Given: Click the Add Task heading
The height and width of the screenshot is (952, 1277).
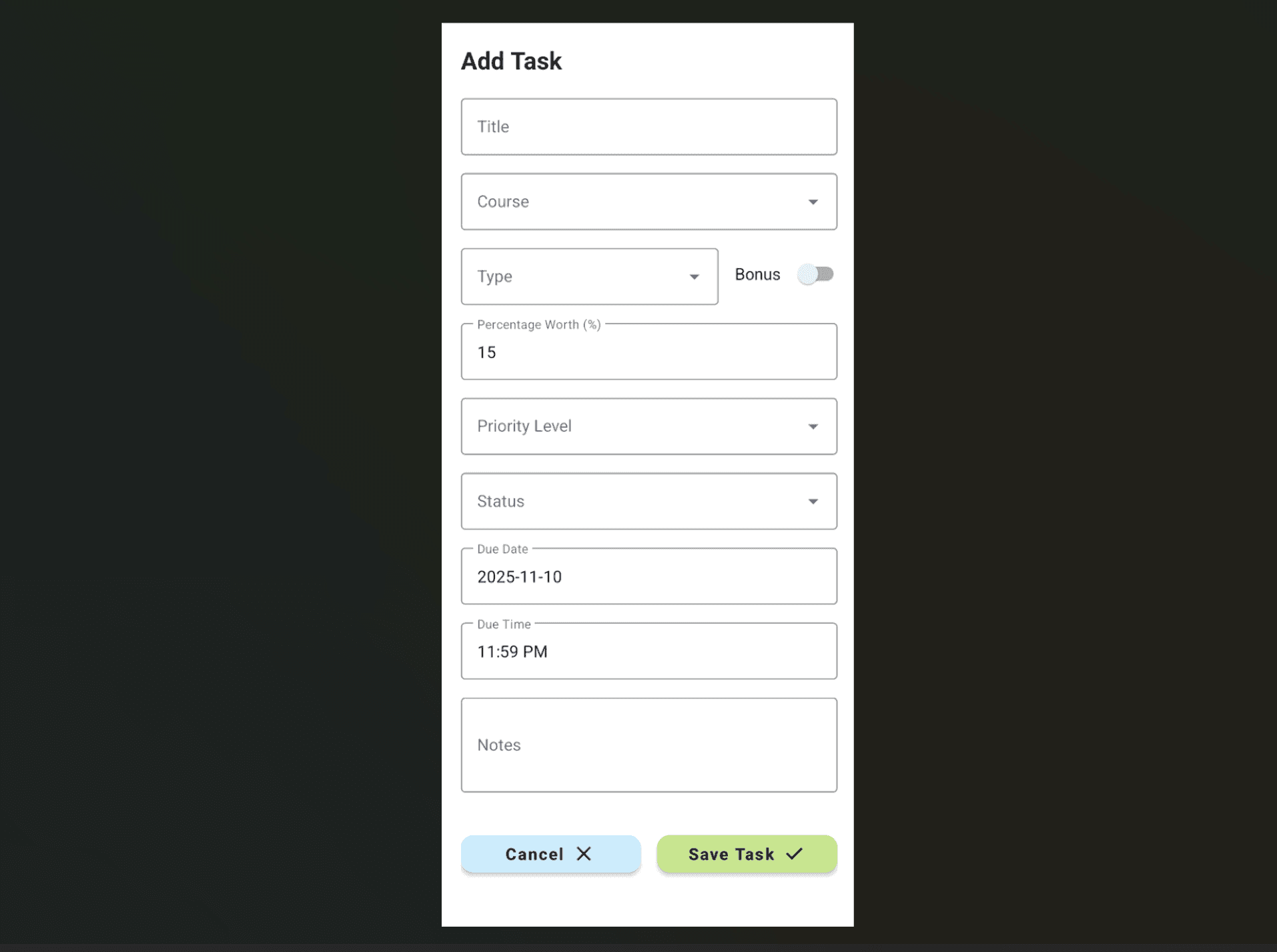Looking at the screenshot, I should [x=510, y=60].
